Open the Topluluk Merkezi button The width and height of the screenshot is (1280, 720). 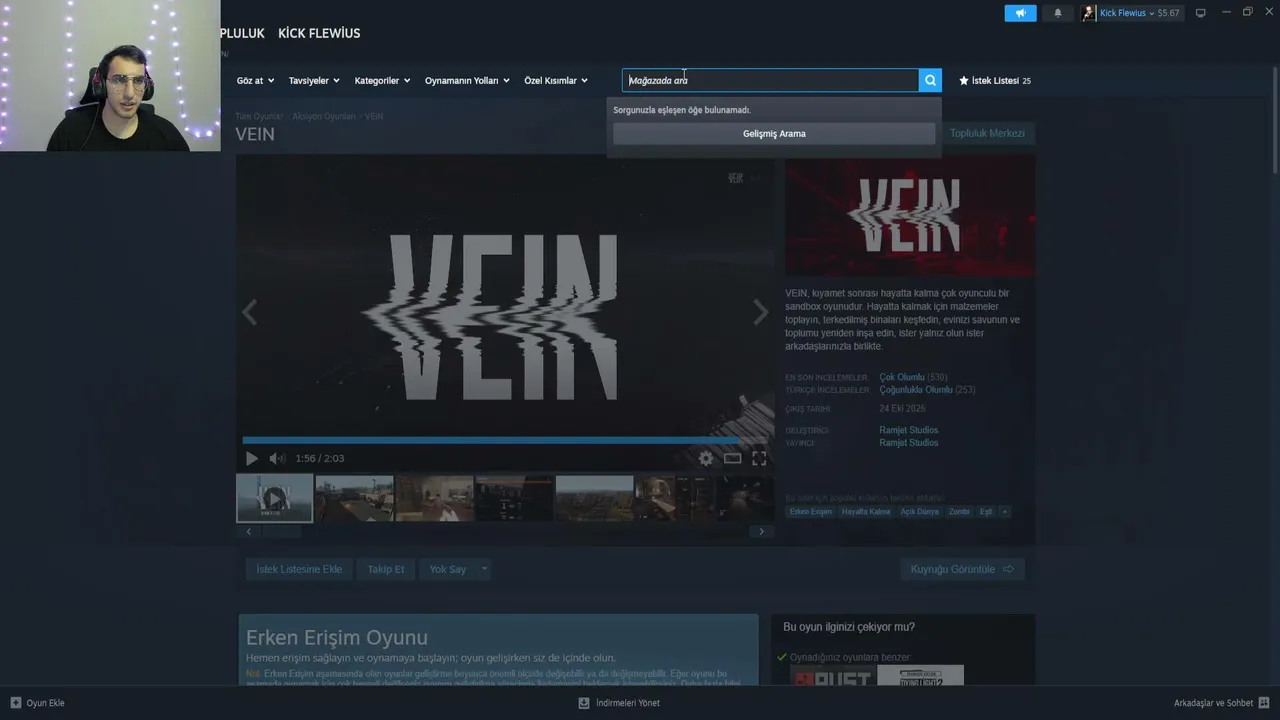pos(987,133)
